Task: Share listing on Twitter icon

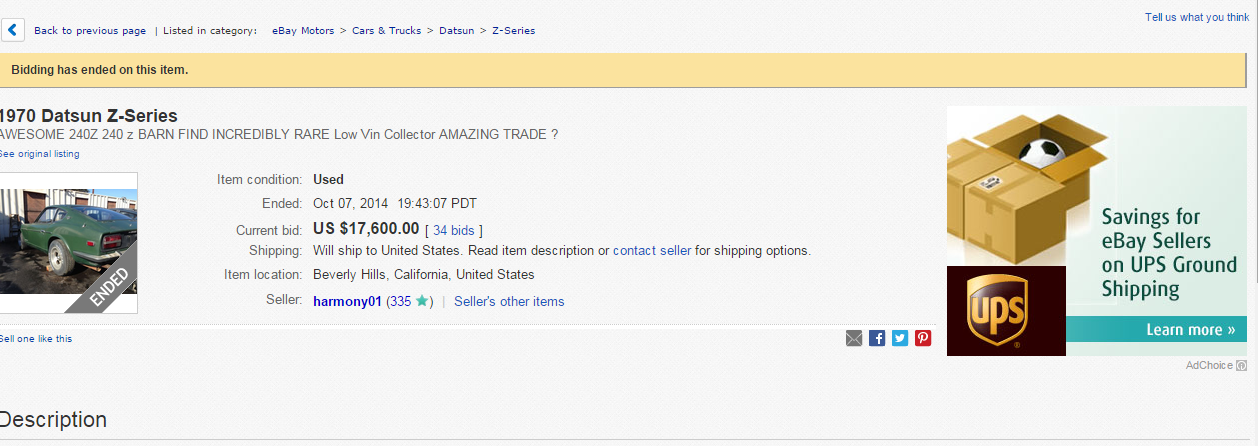Action: 900,338
